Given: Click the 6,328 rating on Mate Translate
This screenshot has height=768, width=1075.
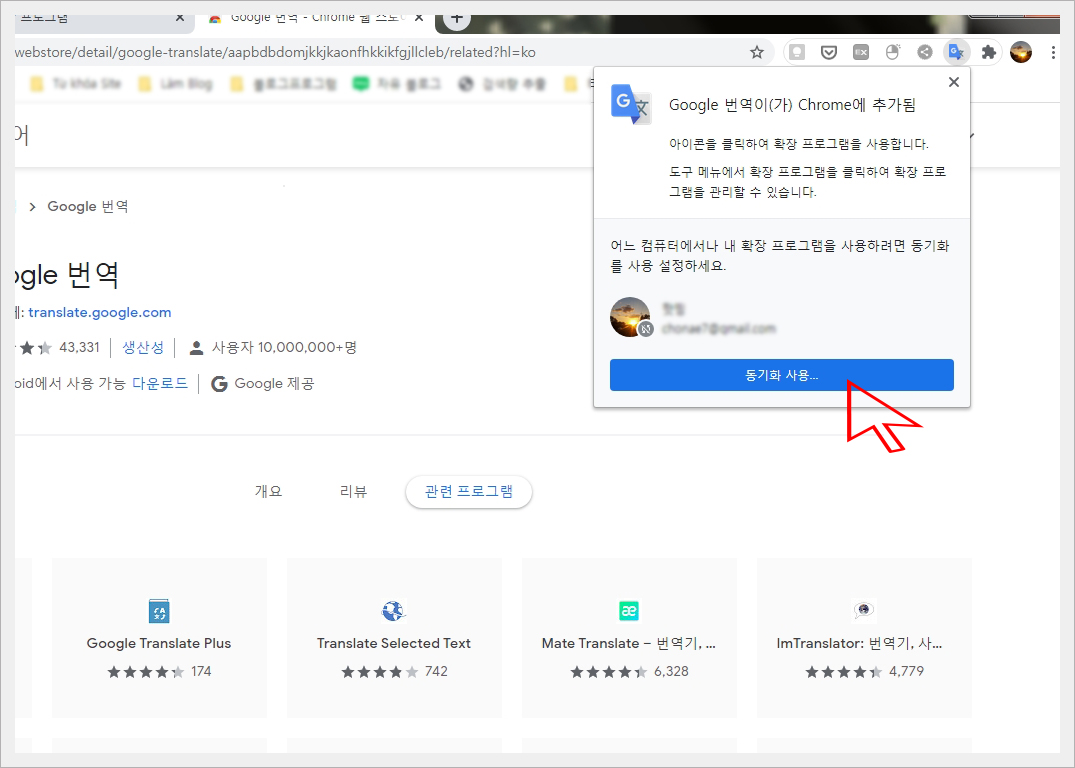Looking at the screenshot, I should 671,671.
